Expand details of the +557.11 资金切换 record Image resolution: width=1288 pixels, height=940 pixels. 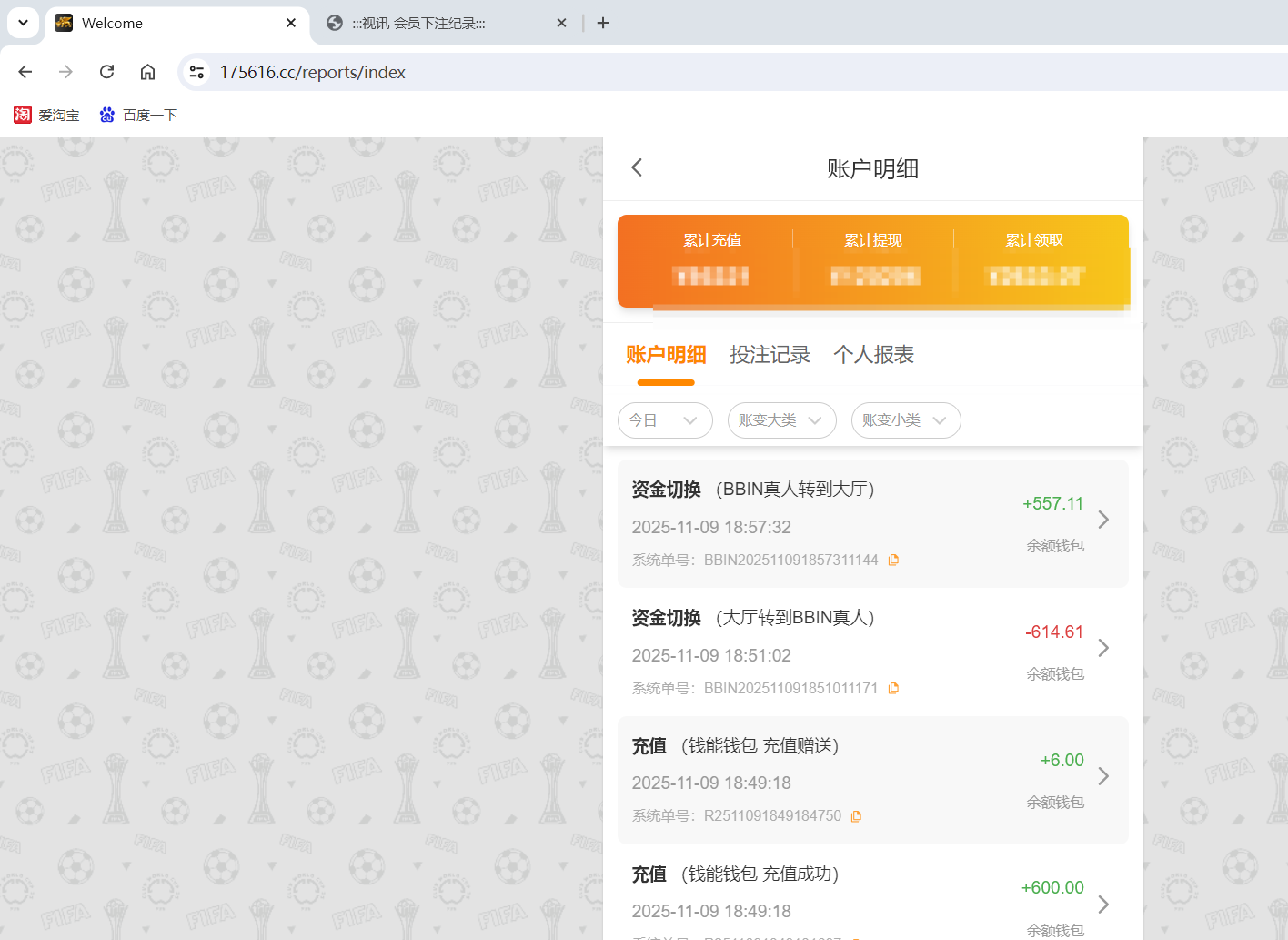coord(1103,520)
